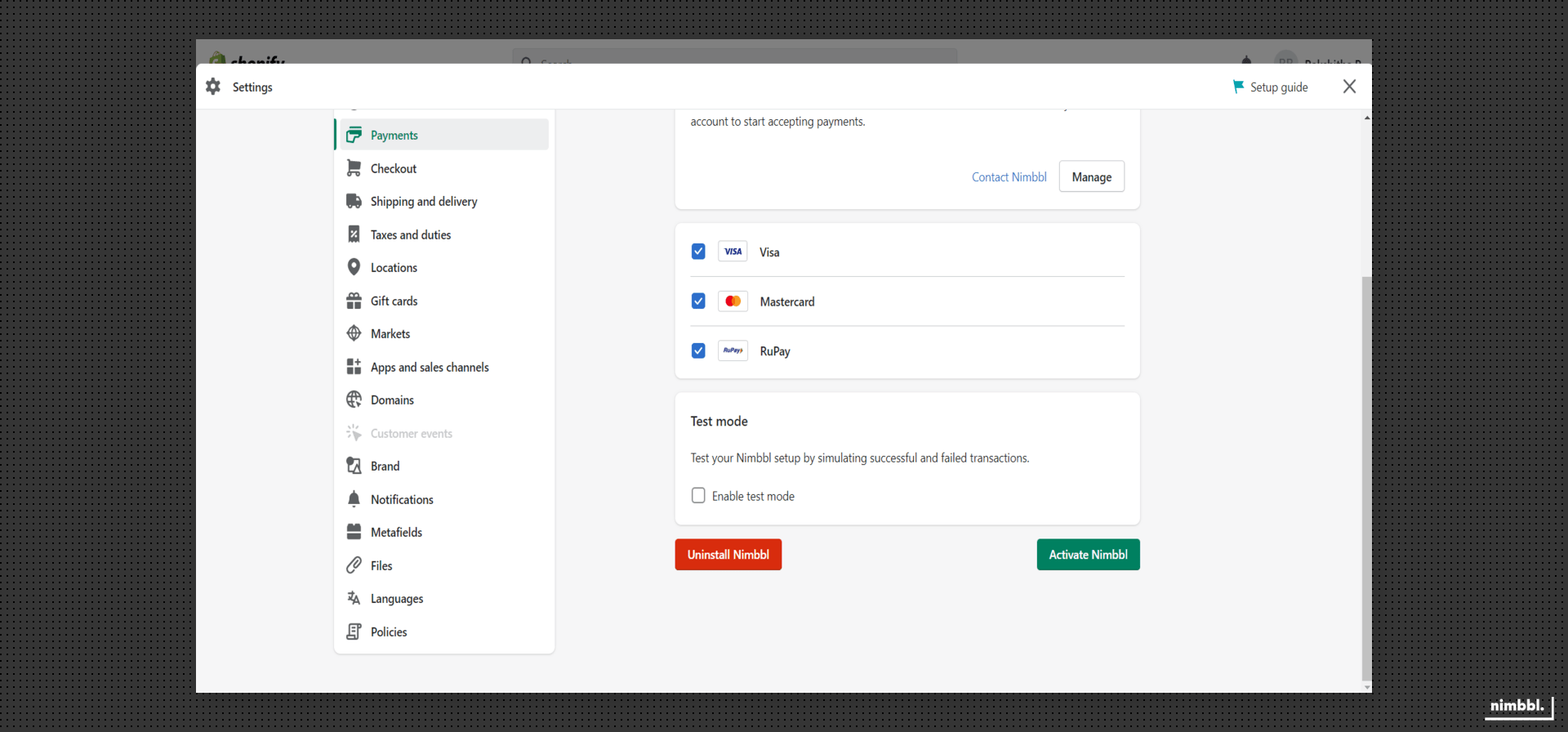Click the Mastercard logo
This screenshot has height=732, width=1568.
[x=733, y=301]
